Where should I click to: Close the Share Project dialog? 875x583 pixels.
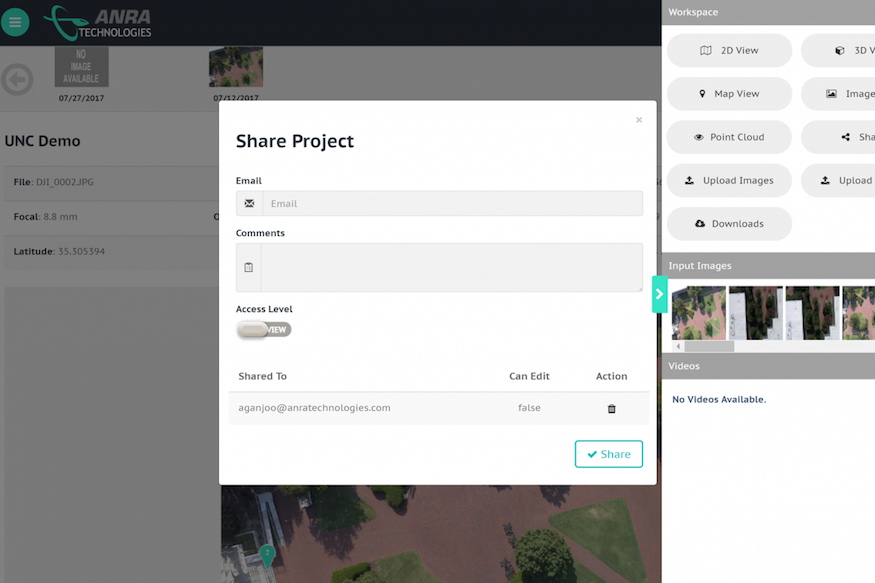[x=639, y=120]
